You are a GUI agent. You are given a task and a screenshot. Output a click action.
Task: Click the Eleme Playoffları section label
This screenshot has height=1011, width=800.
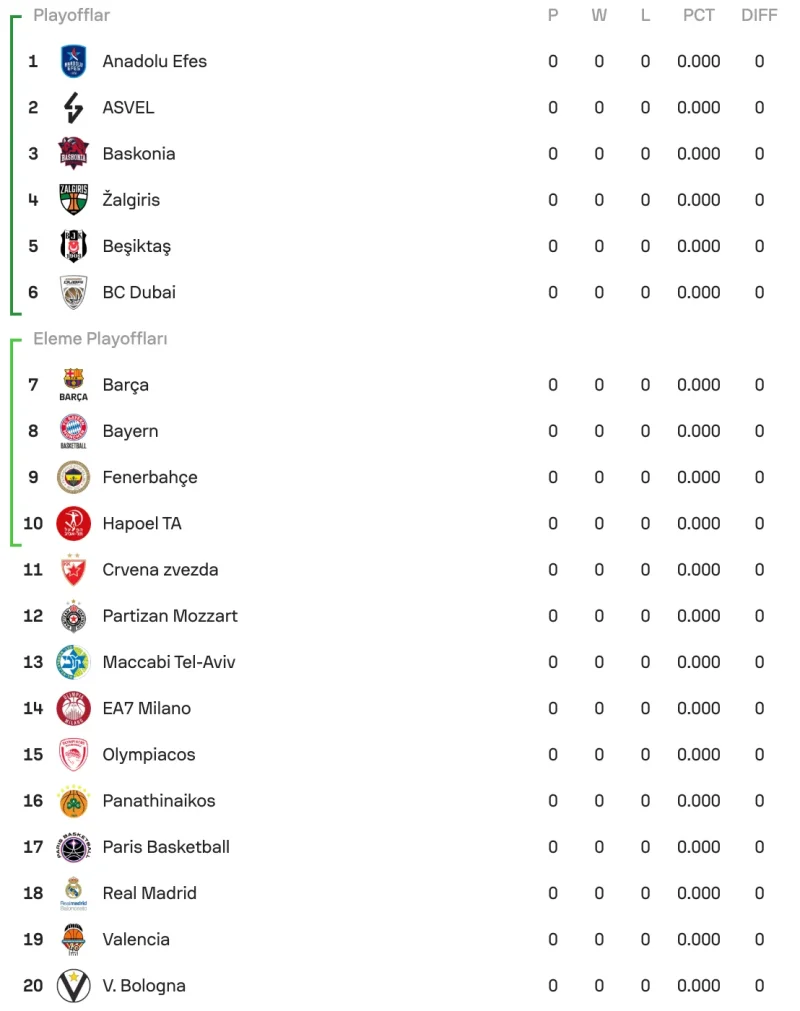[x=101, y=339]
